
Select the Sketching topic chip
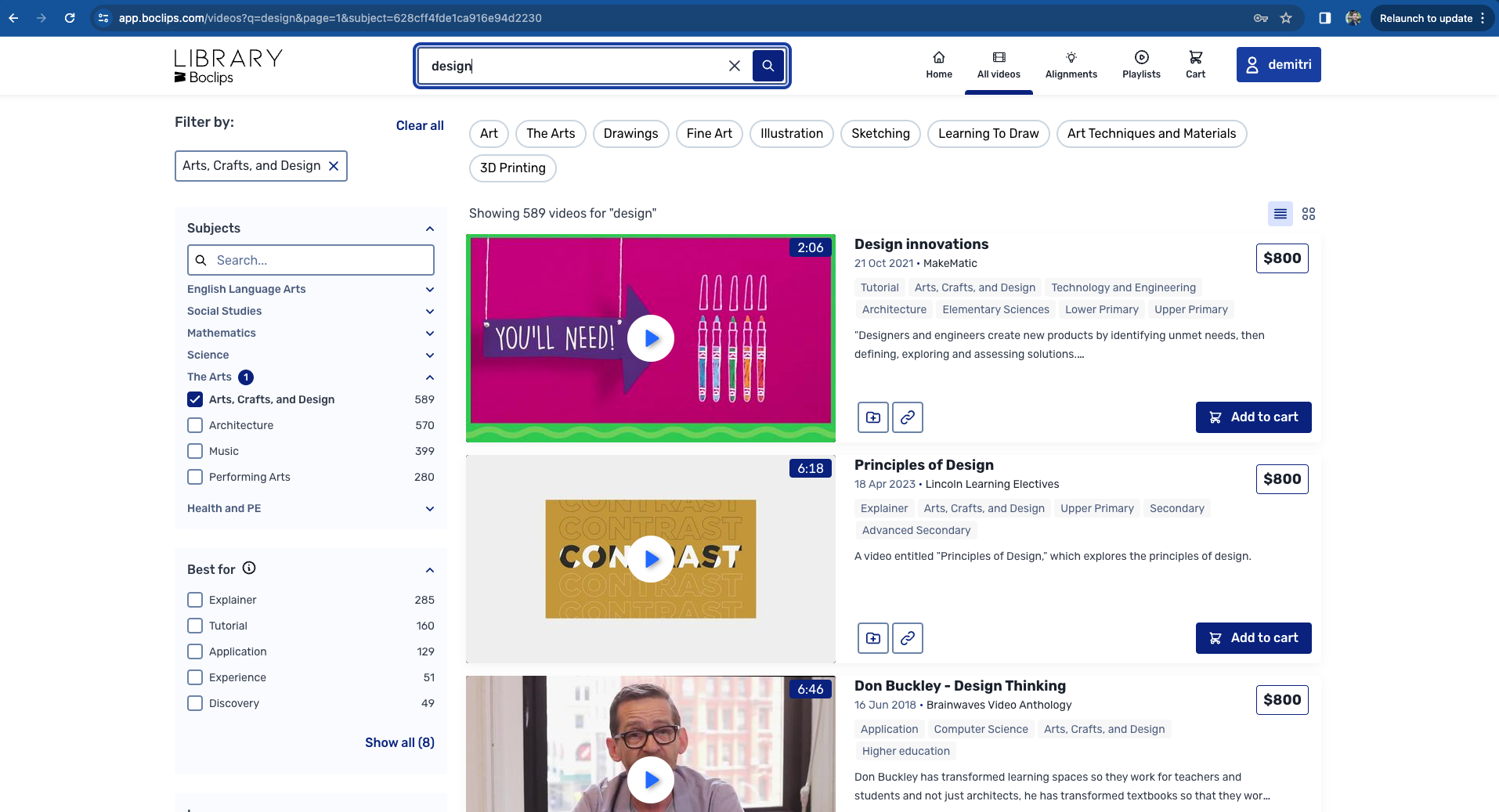coord(880,134)
